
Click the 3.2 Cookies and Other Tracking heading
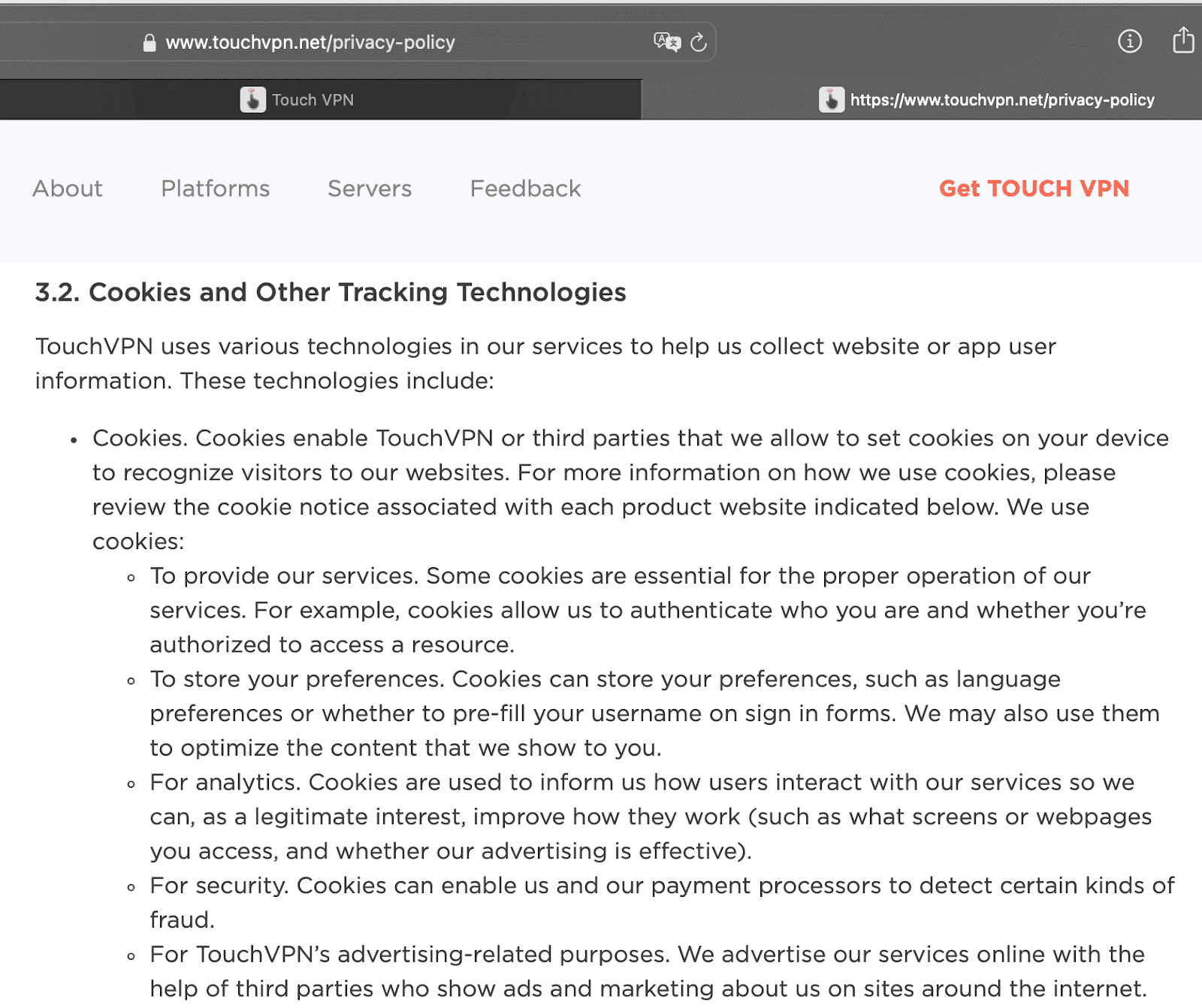click(x=331, y=292)
